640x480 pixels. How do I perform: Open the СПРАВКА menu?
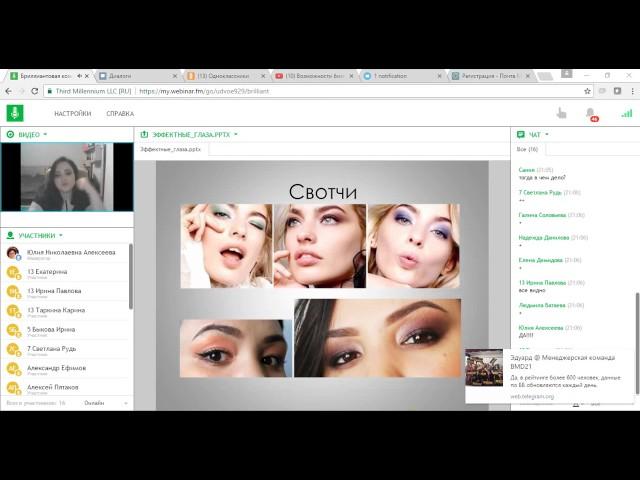tap(120, 113)
